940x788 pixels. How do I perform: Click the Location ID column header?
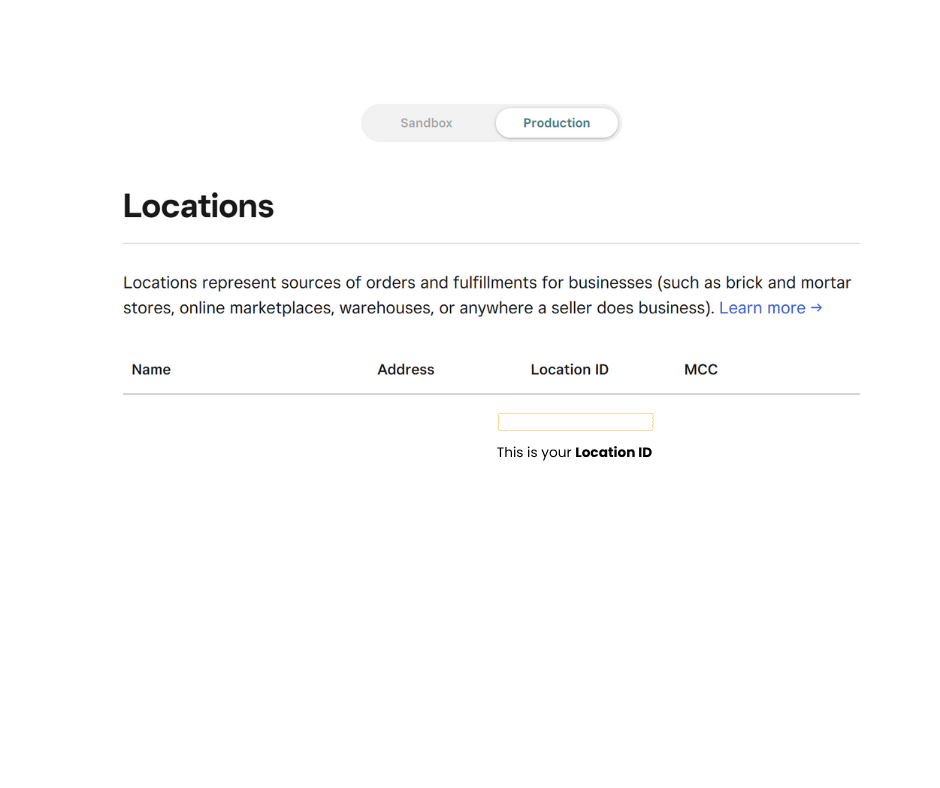[x=569, y=370]
